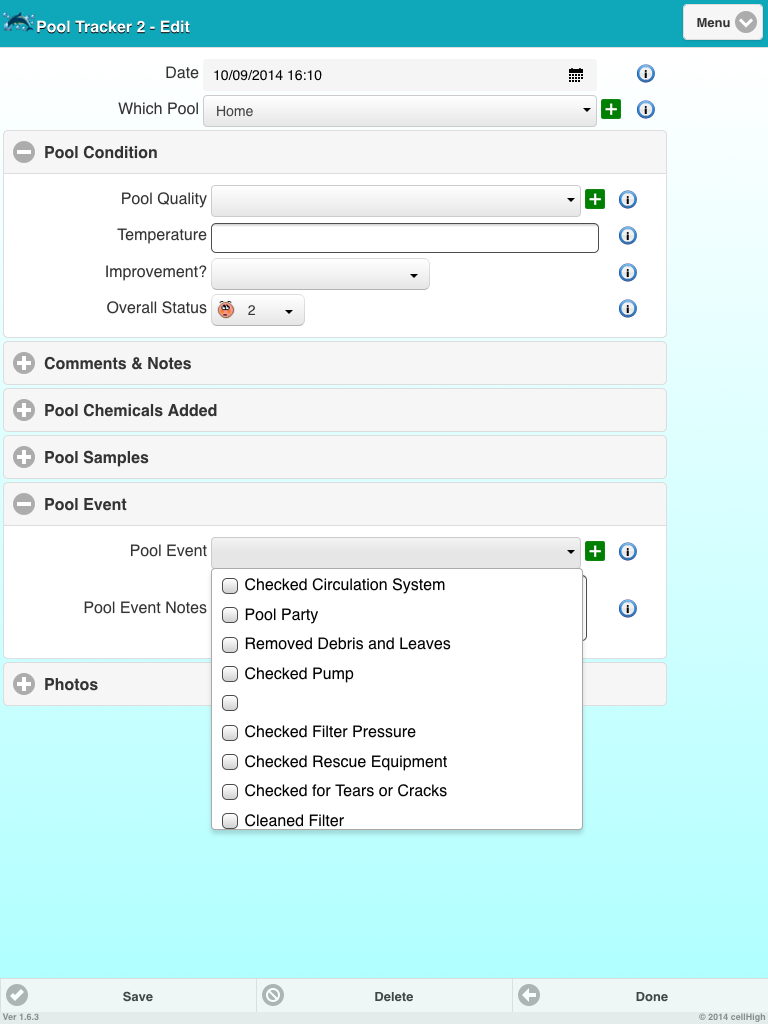Viewport: 768px width, 1024px height.
Task: Check Checked Circulation System option
Action: click(230, 585)
